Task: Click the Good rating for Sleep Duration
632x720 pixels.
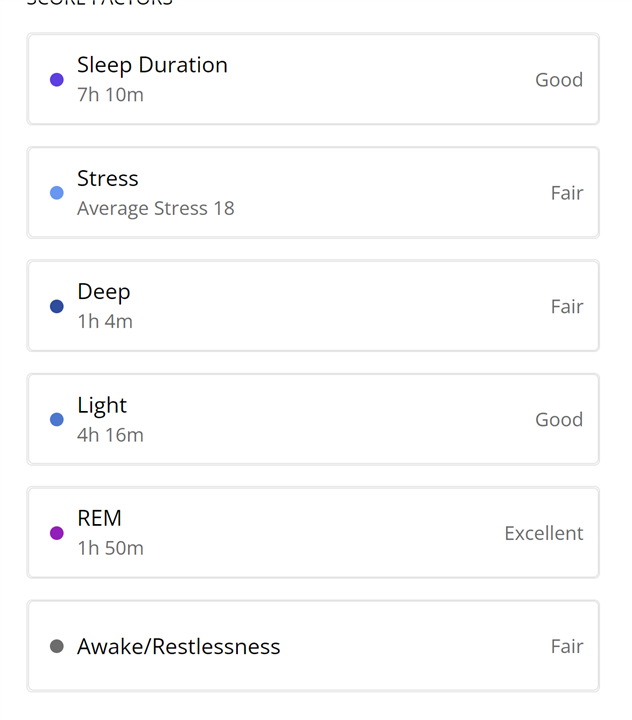Action: (x=559, y=80)
